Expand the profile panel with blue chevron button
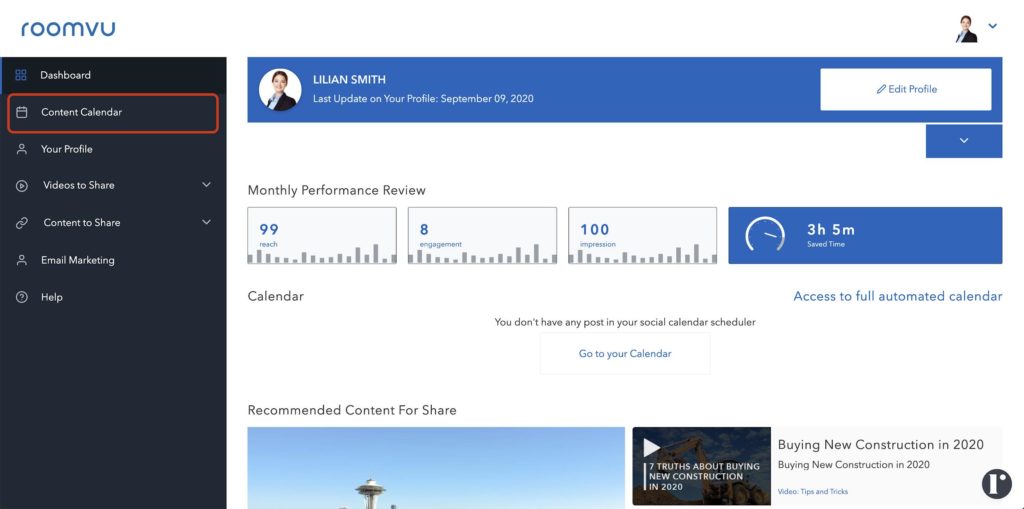1024x509 pixels. point(963,141)
